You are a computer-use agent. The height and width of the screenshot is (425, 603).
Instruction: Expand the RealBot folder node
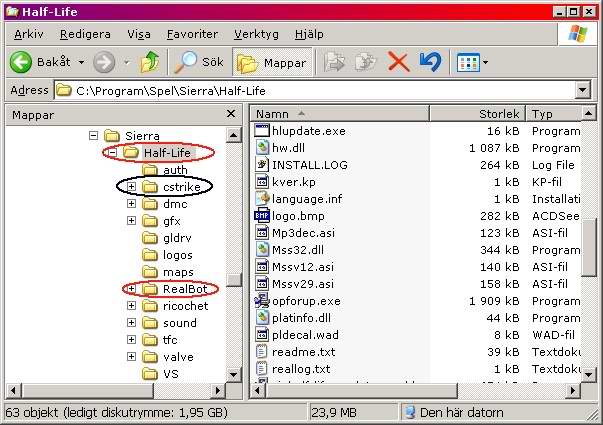coord(132,288)
